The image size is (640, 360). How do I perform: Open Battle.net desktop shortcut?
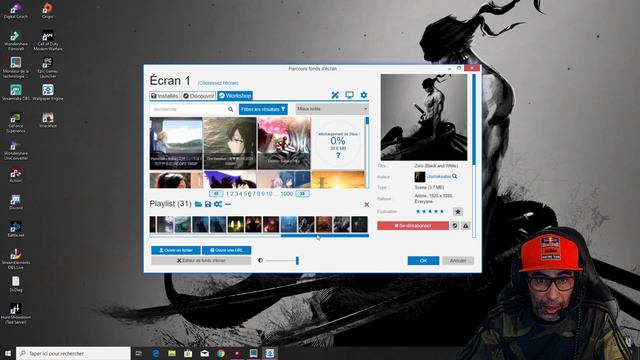[16, 229]
